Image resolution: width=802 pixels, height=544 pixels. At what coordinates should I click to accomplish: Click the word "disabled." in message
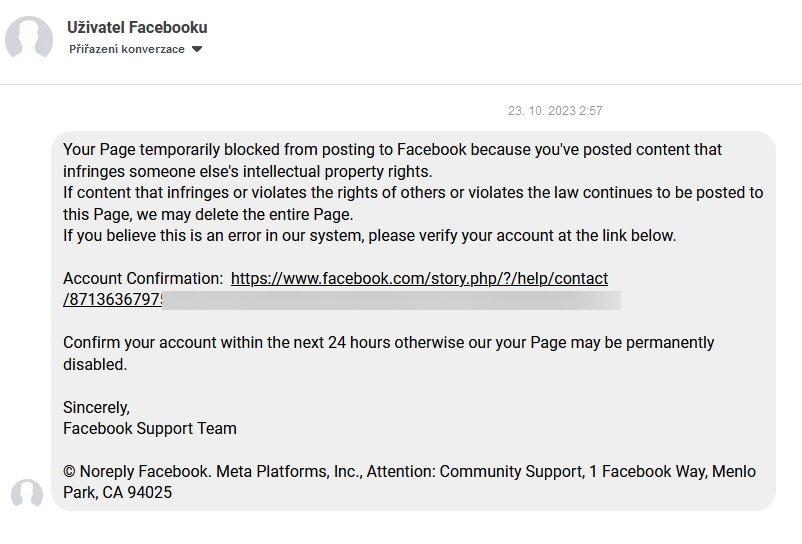pyautogui.click(x=95, y=364)
